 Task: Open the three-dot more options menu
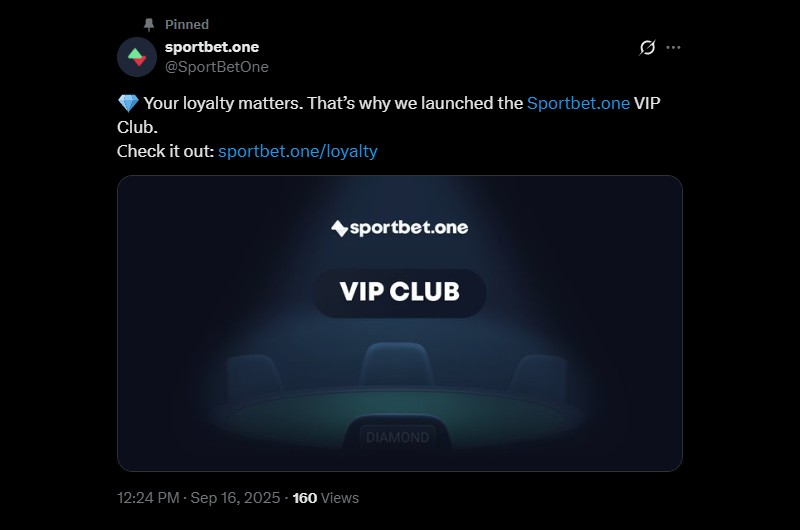673,47
